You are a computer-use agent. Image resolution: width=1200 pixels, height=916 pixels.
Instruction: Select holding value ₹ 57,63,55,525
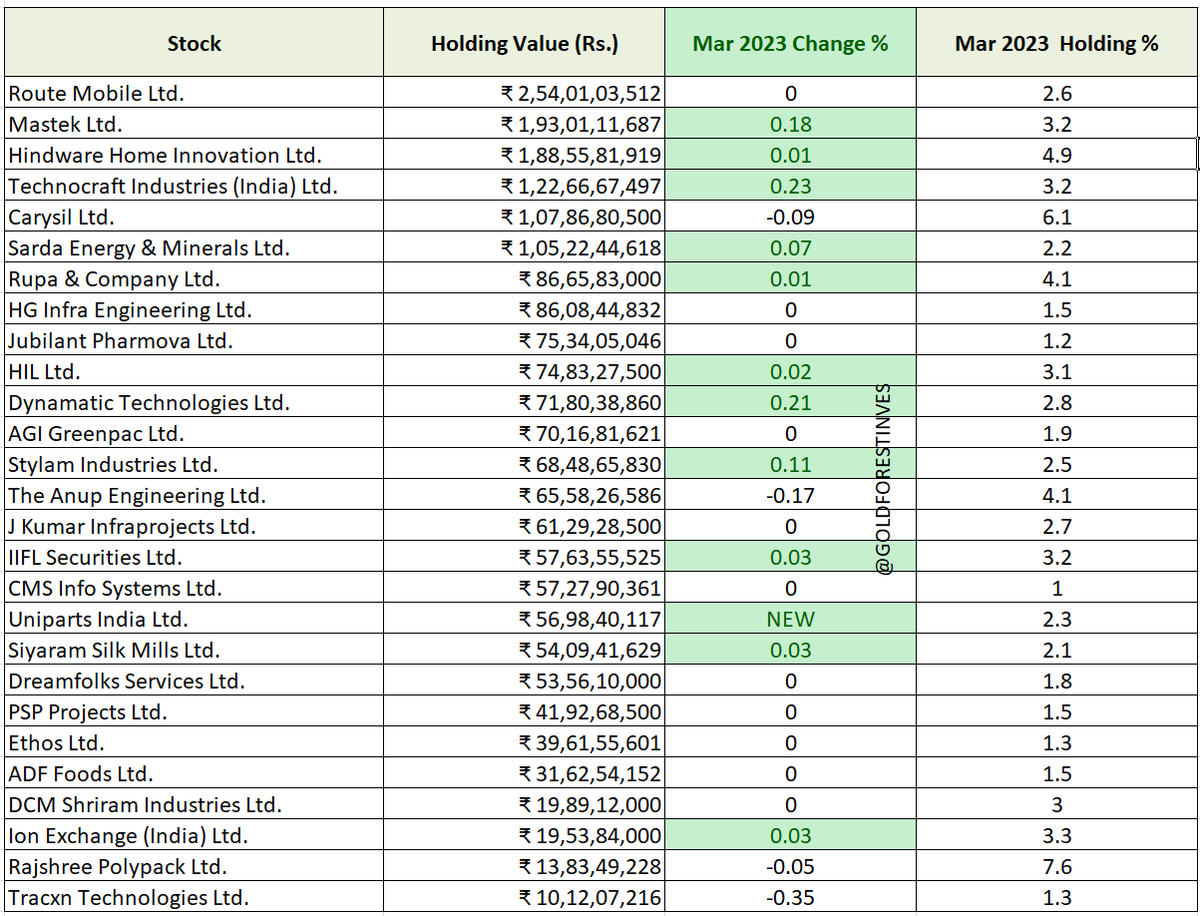(x=524, y=558)
